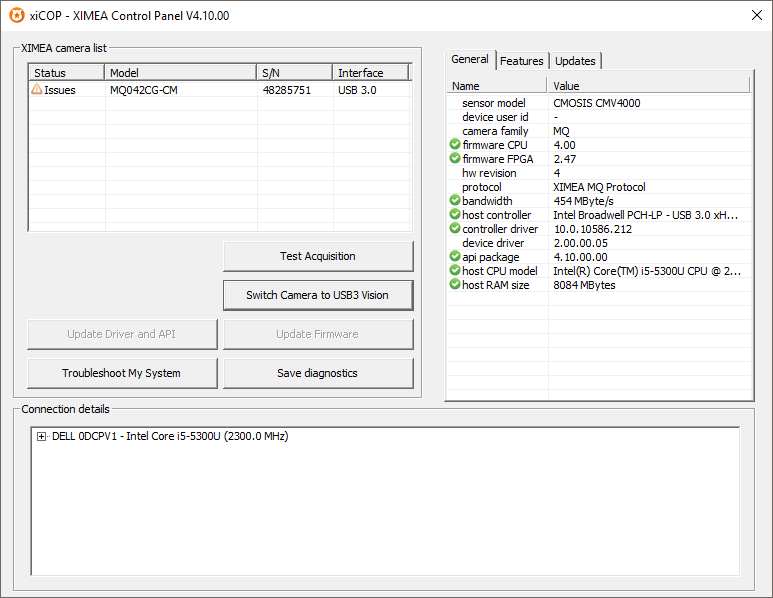Click the green check icon for controller driver

coord(455,228)
